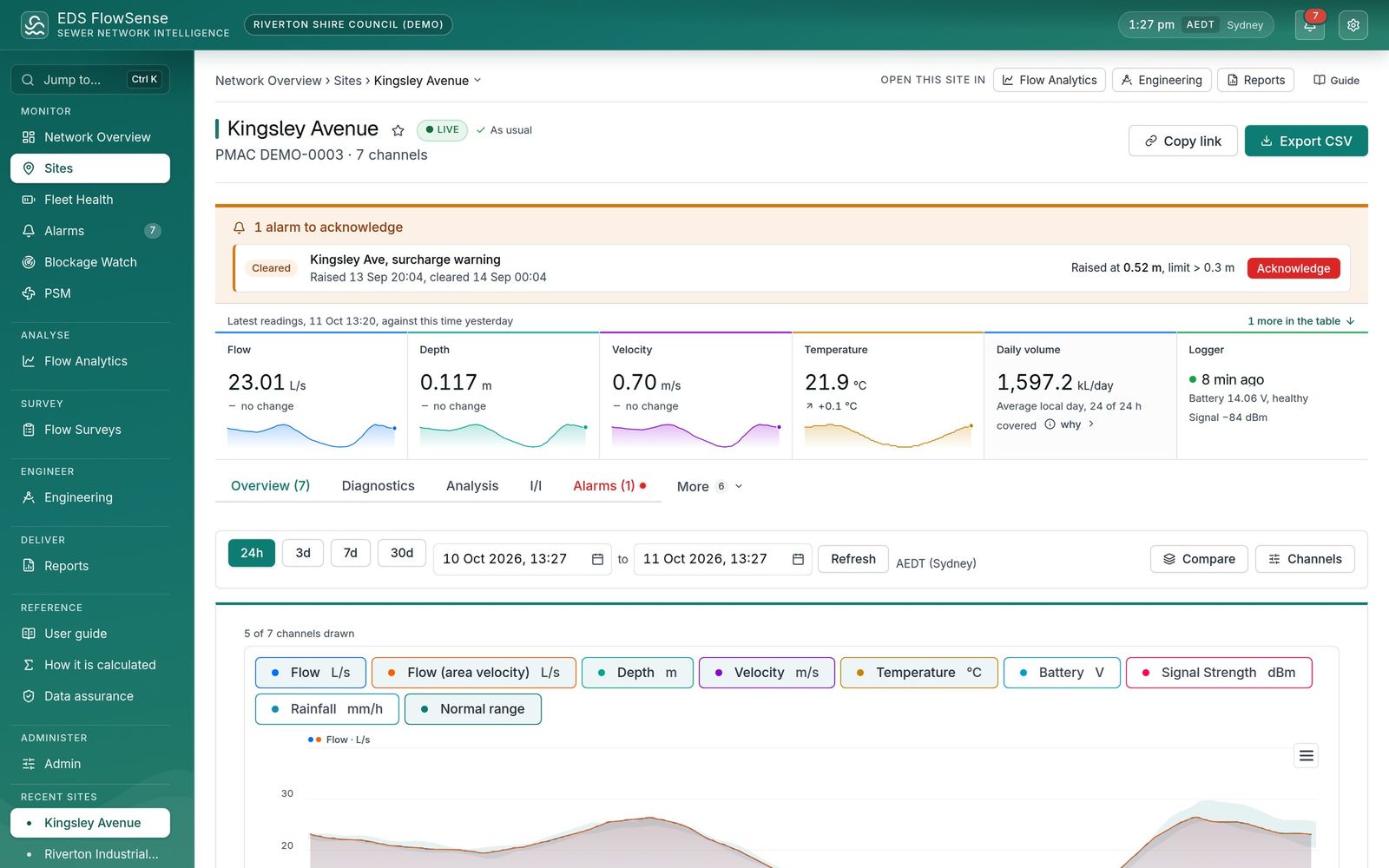Click the EDS FlowSense logo

click(x=35, y=25)
